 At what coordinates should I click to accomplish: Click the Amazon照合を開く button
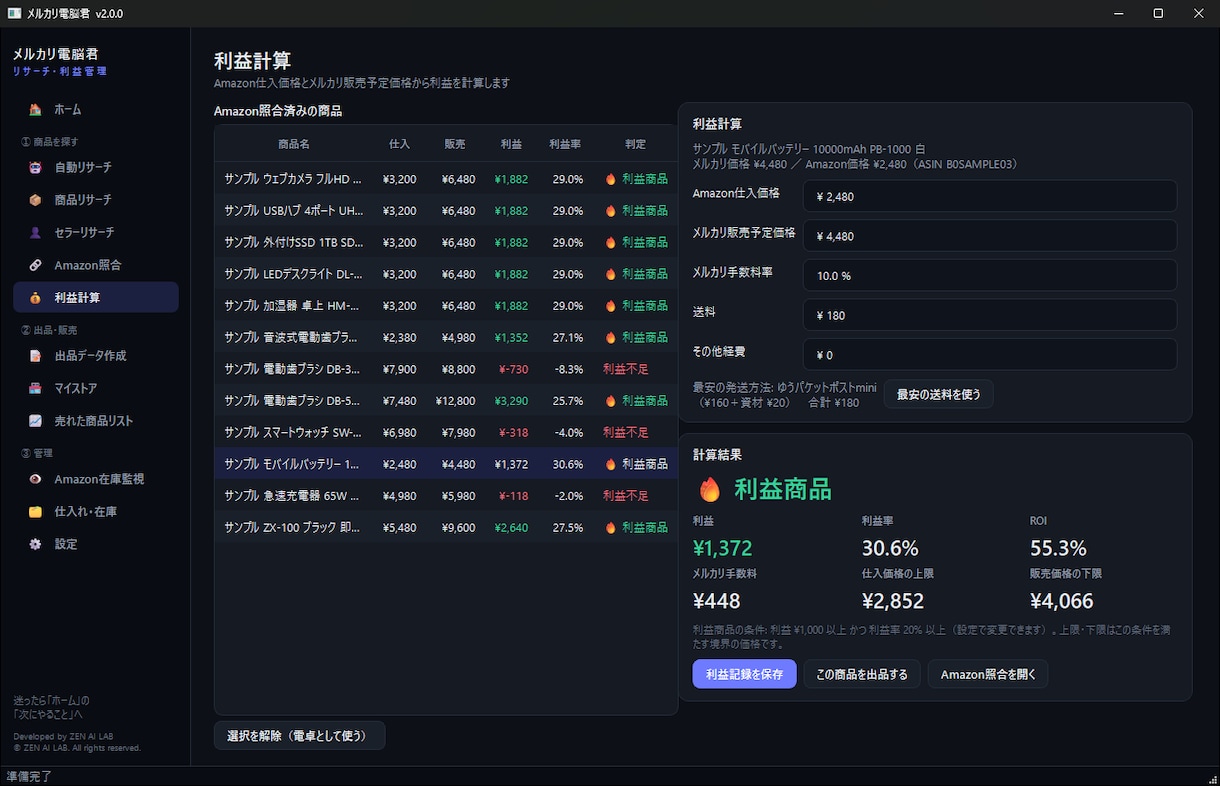tap(988, 674)
